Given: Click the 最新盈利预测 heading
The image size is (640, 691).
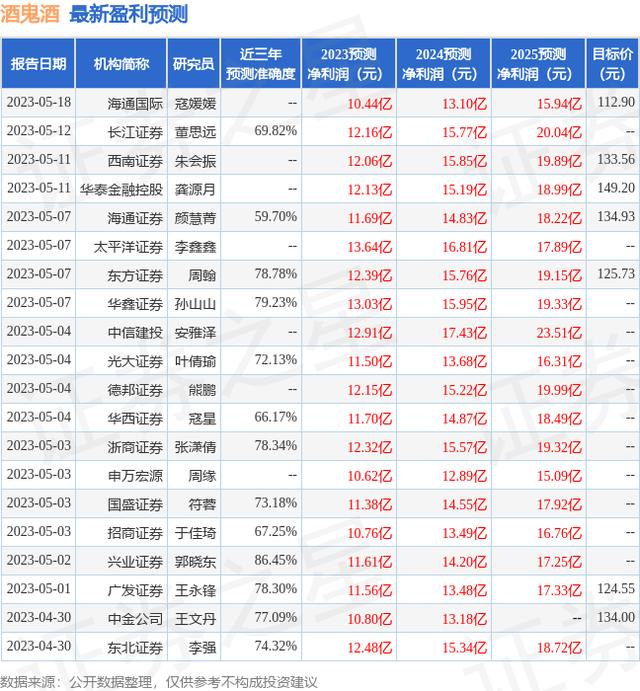Looking at the screenshot, I should coord(129,14).
